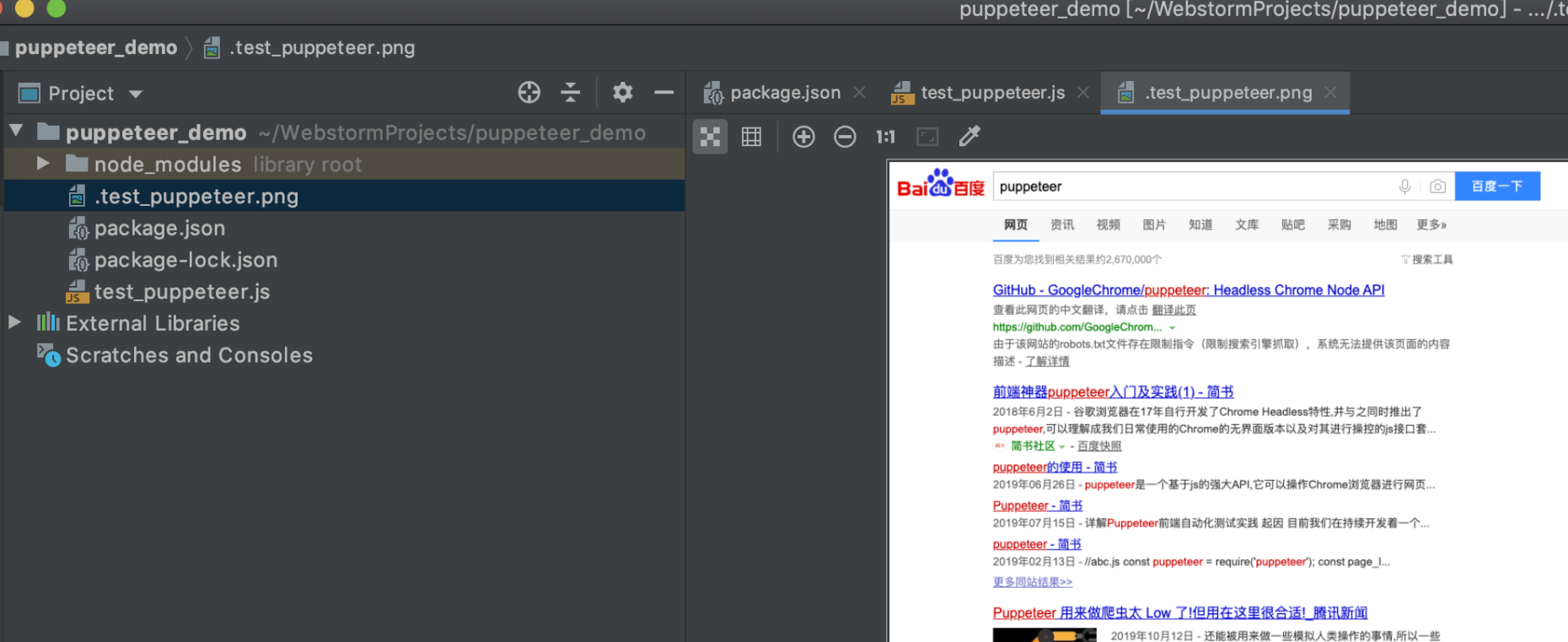The width and height of the screenshot is (1568, 642).
Task: Select the 视频 tab in Baidu
Action: coord(1109,224)
